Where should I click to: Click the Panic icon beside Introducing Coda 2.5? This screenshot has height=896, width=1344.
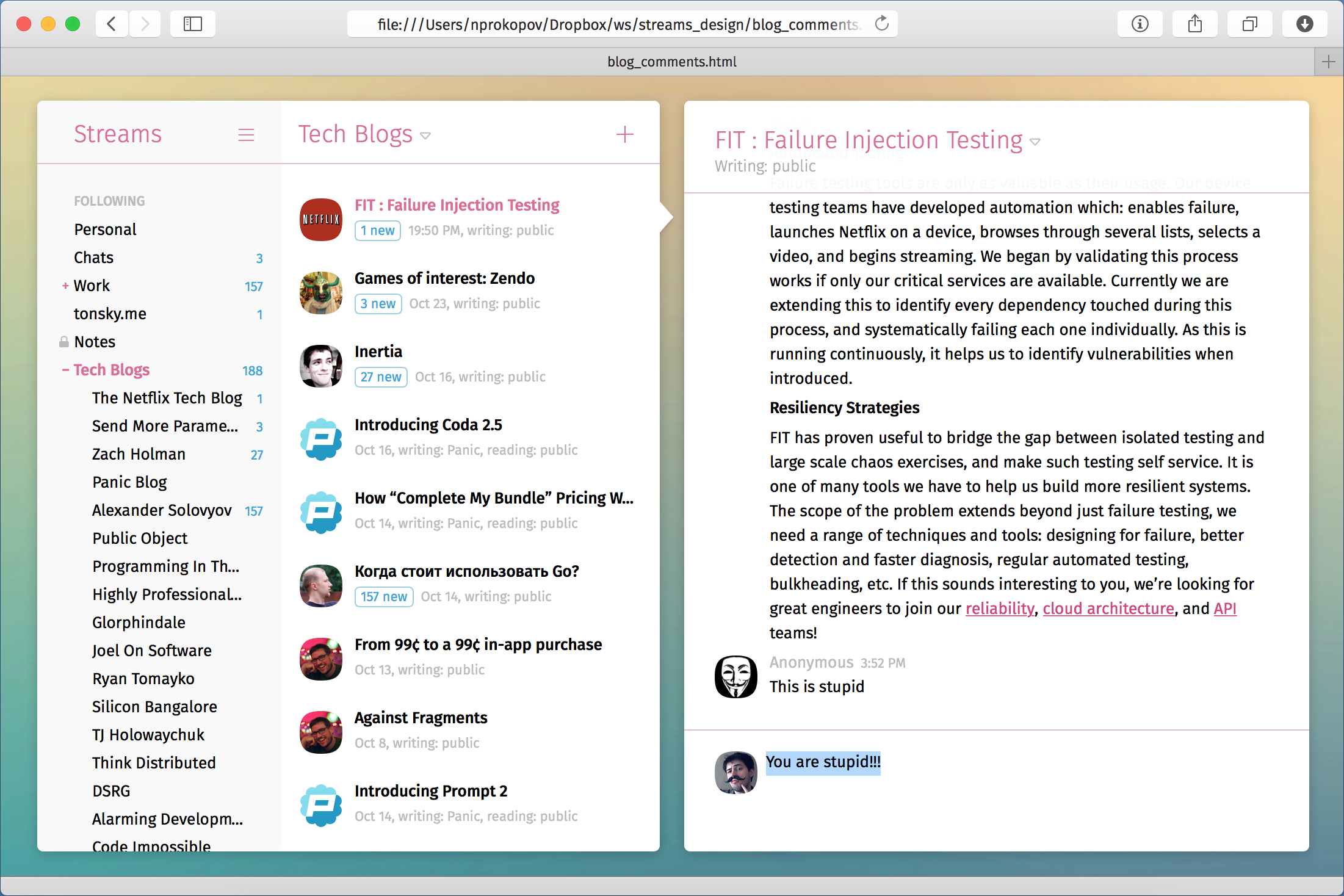321,439
